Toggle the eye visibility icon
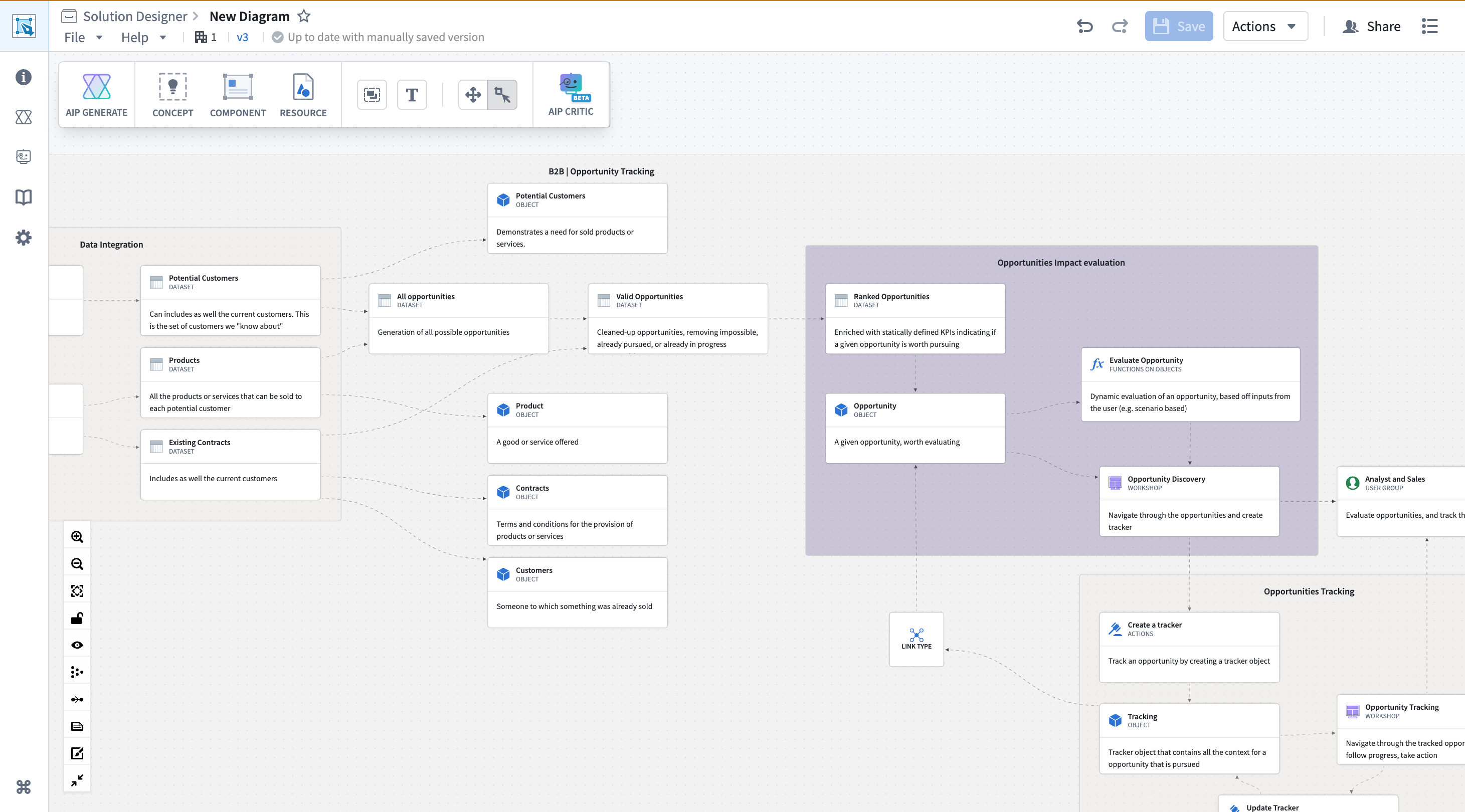The width and height of the screenshot is (1465, 812). point(77,645)
